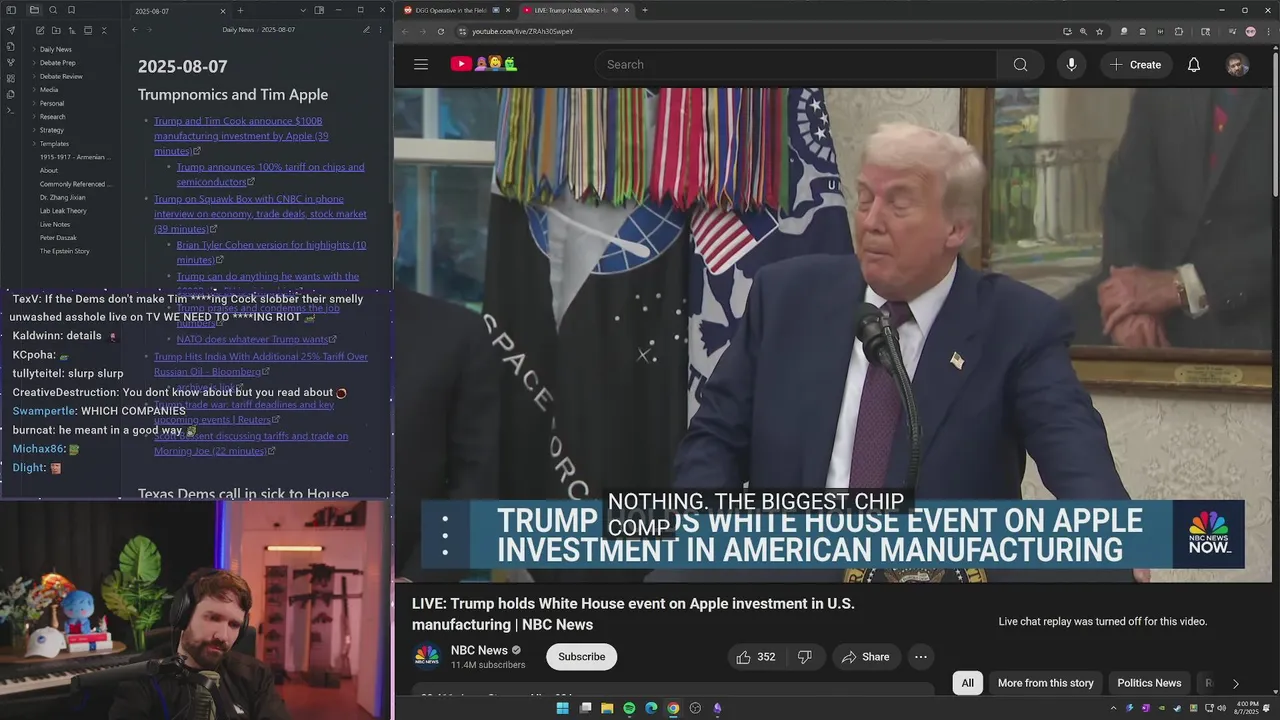Go to YouTube home via logo
Image resolution: width=1280 pixels, height=720 pixels.
coord(484,64)
